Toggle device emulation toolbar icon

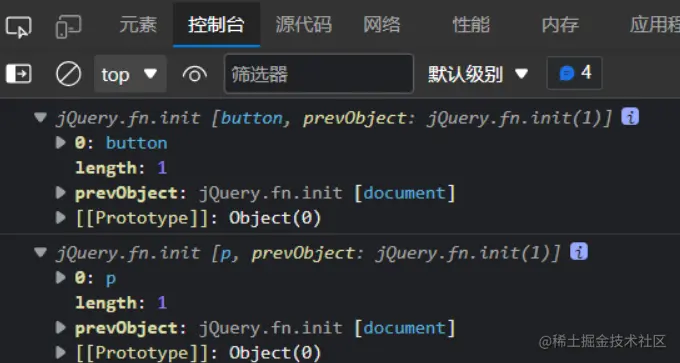click(x=69, y=27)
